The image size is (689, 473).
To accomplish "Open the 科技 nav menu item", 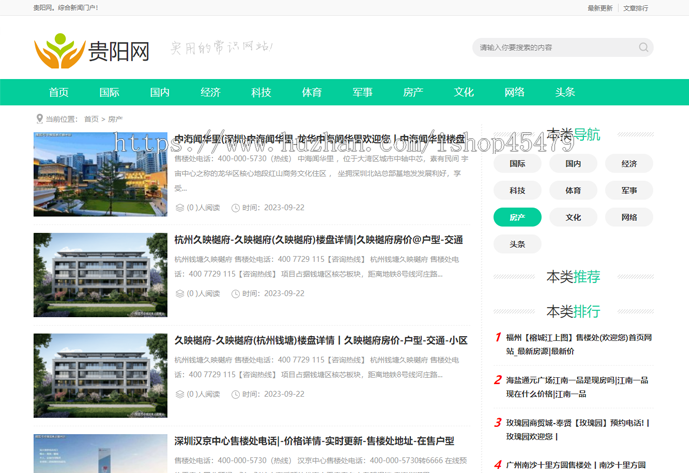I will point(261,92).
